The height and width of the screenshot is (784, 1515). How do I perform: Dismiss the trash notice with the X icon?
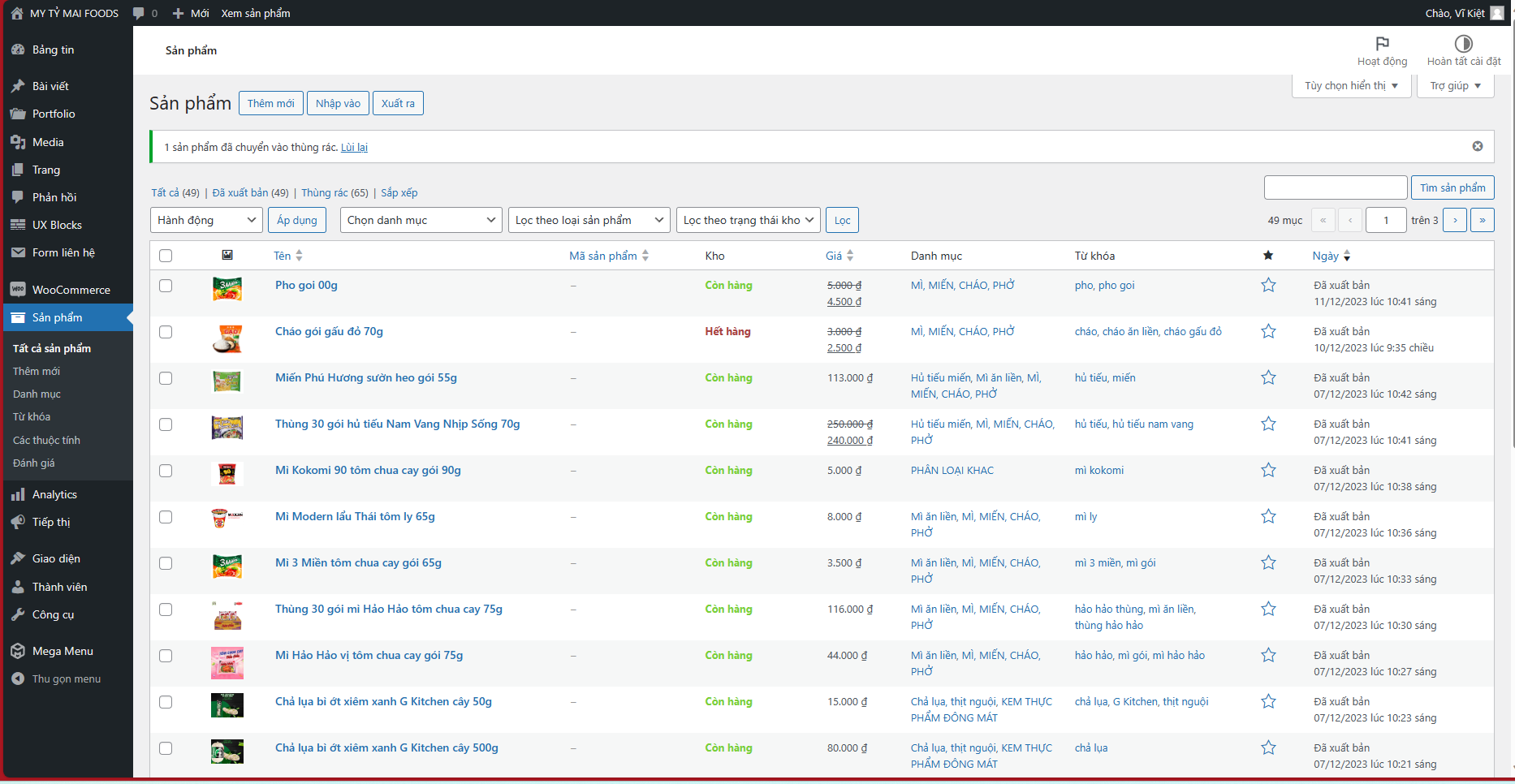[x=1478, y=146]
